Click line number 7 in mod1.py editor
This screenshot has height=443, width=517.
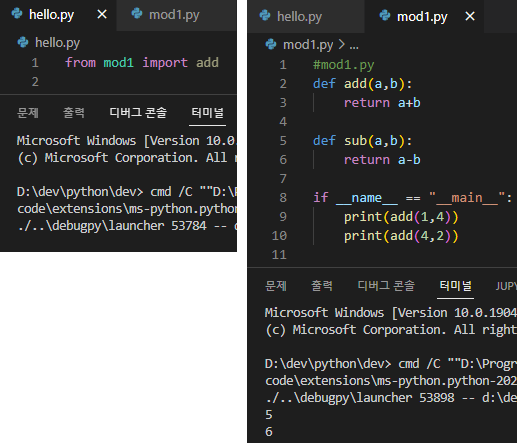pyautogui.click(x=283, y=179)
